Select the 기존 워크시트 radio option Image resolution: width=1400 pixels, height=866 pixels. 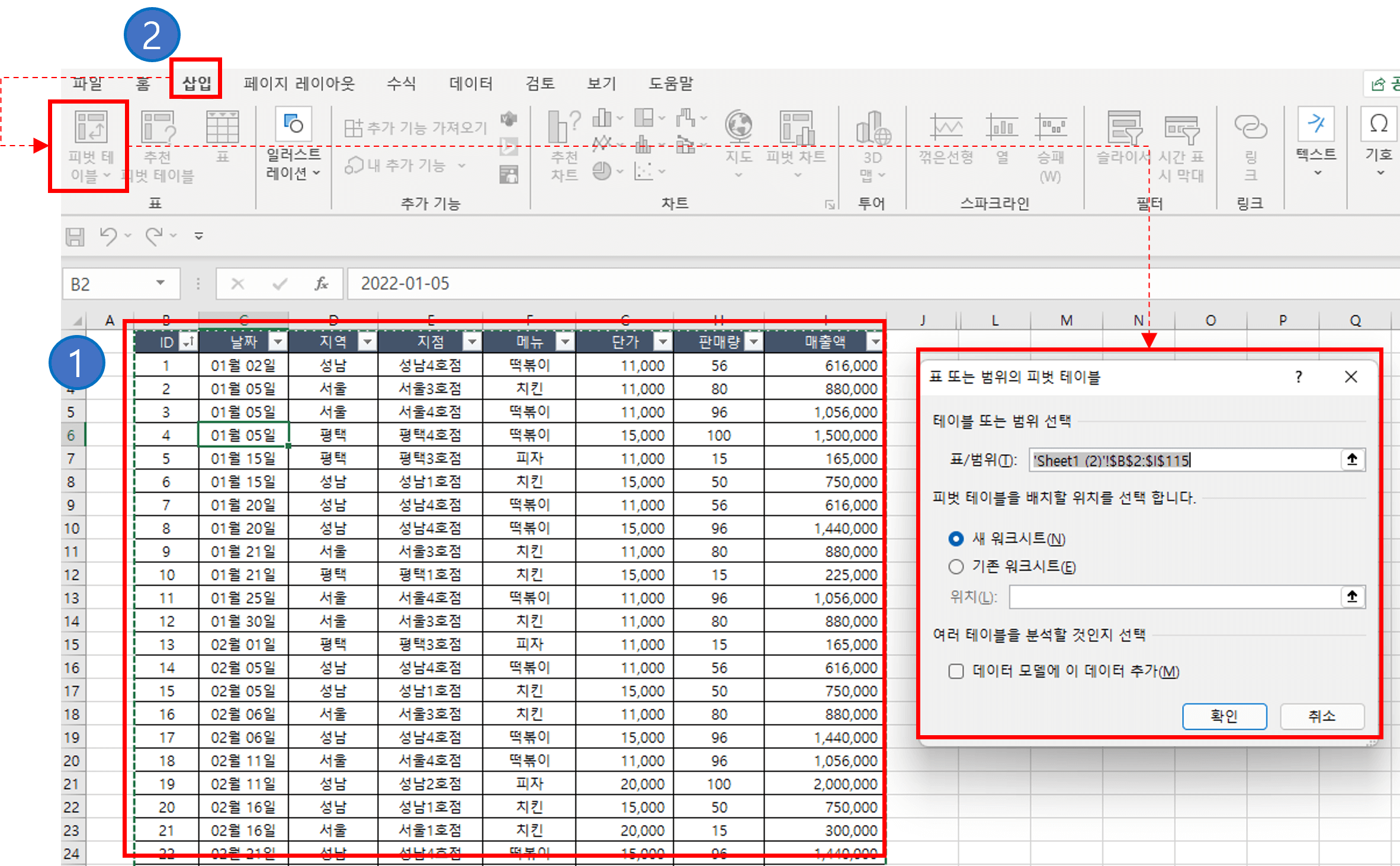[x=956, y=566]
